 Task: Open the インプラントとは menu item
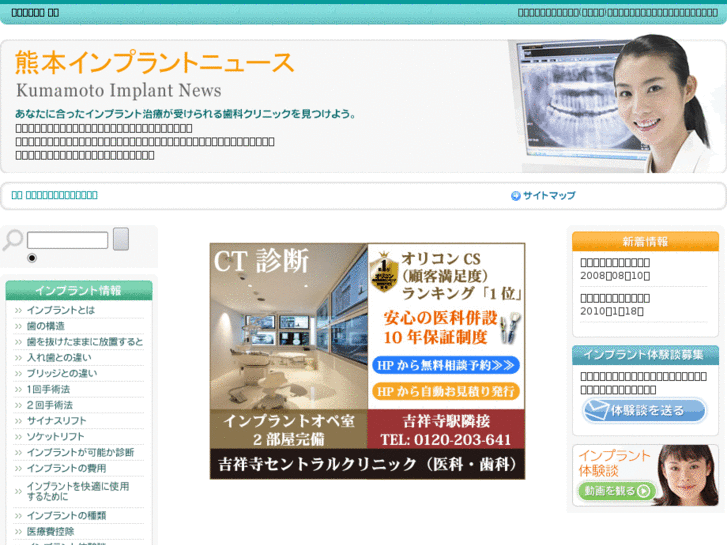pyautogui.click(x=61, y=310)
